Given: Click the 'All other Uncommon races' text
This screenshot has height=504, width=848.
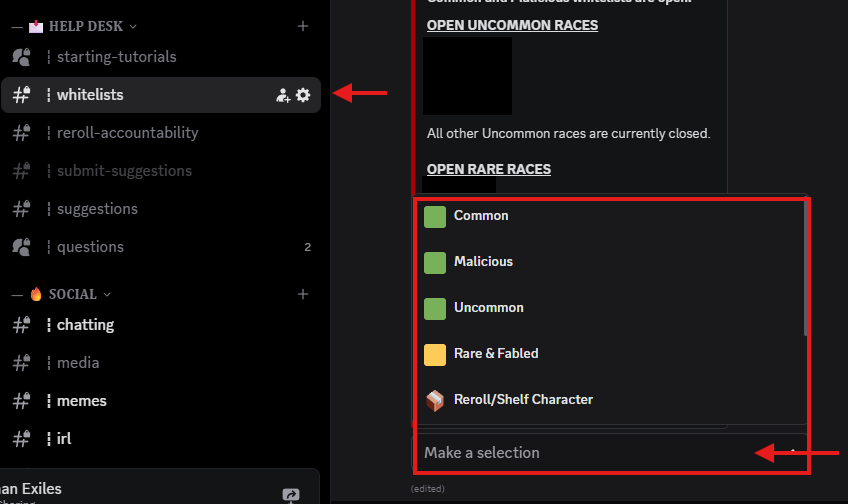Looking at the screenshot, I should (x=568, y=134).
